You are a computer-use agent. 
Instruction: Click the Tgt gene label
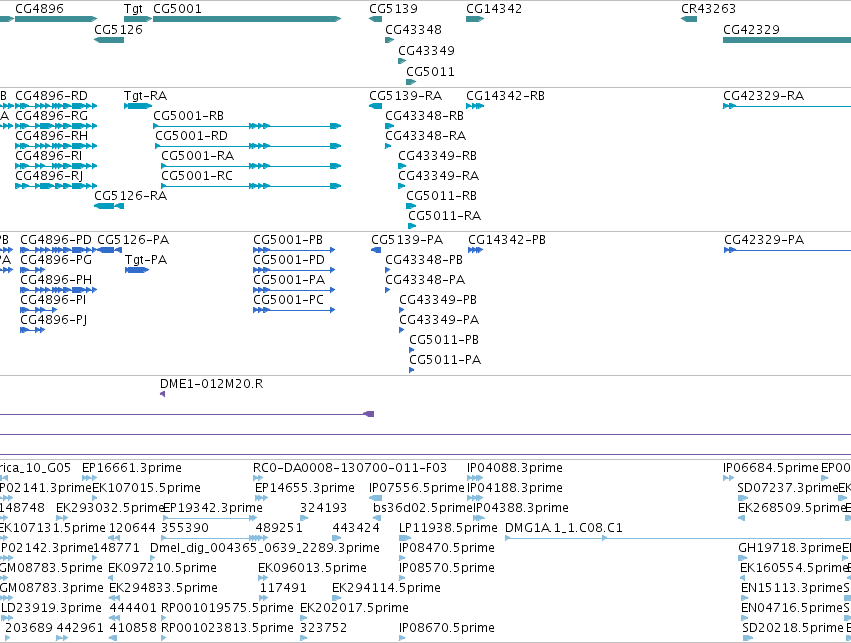point(133,9)
